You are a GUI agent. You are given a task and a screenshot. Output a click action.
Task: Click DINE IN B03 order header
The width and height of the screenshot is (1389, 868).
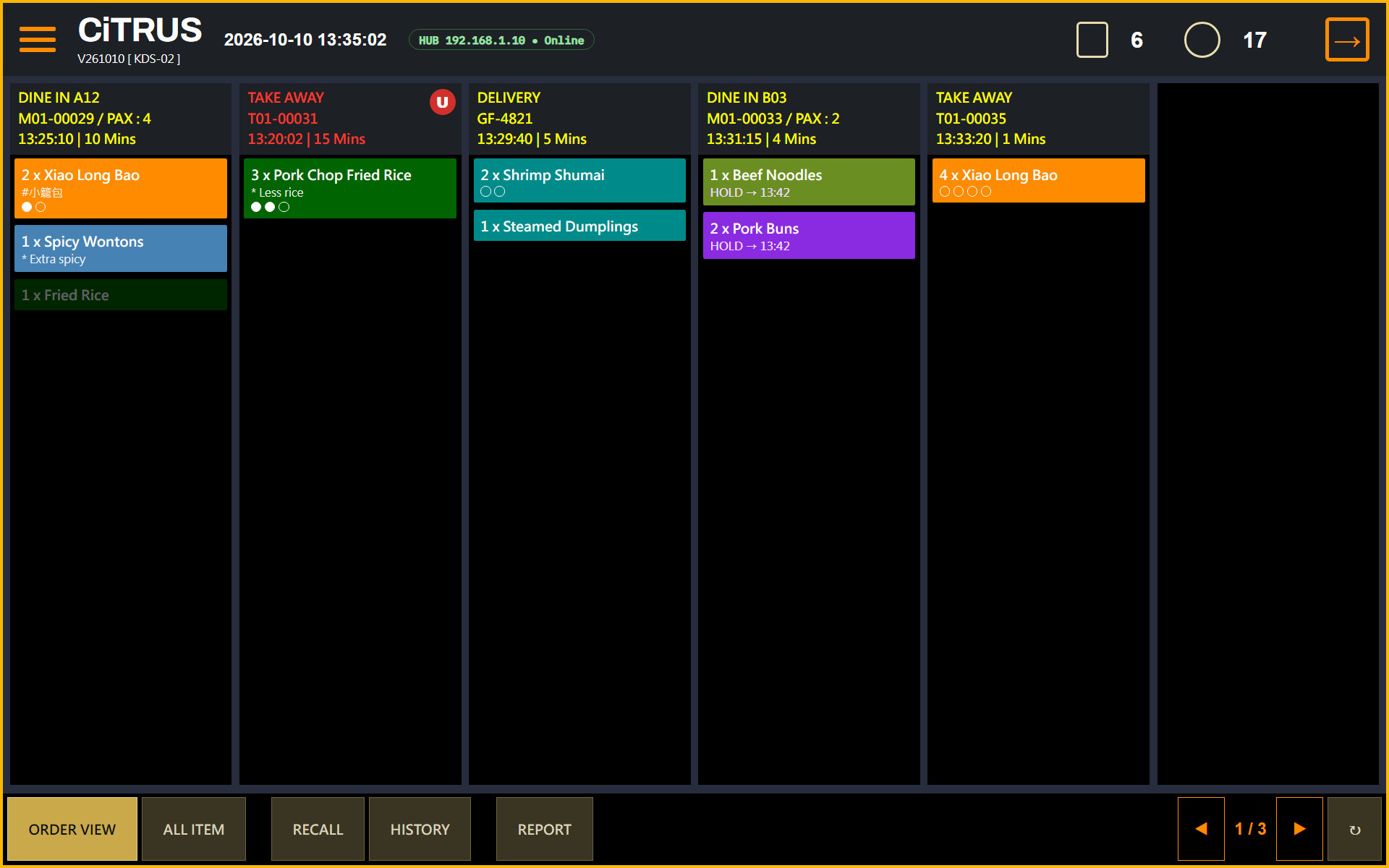pyautogui.click(x=809, y=118)
